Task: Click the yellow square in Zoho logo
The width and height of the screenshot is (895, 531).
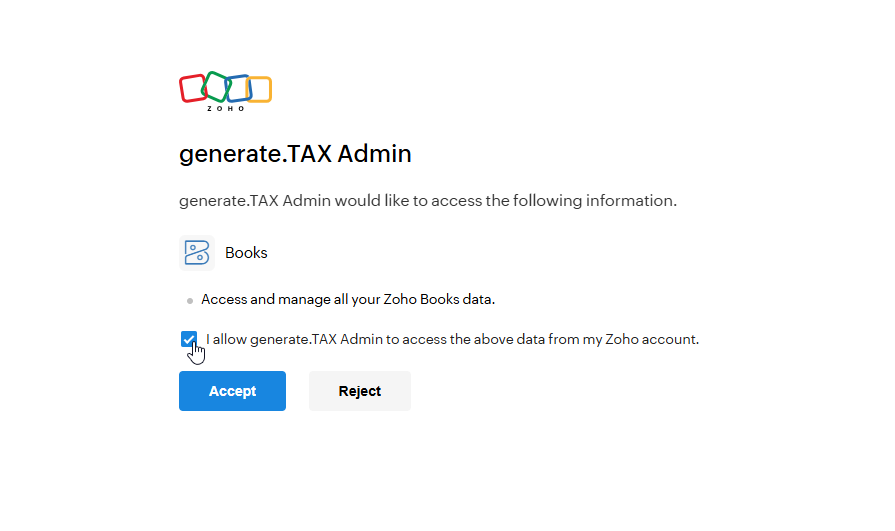Action: (x=259, y=90)
